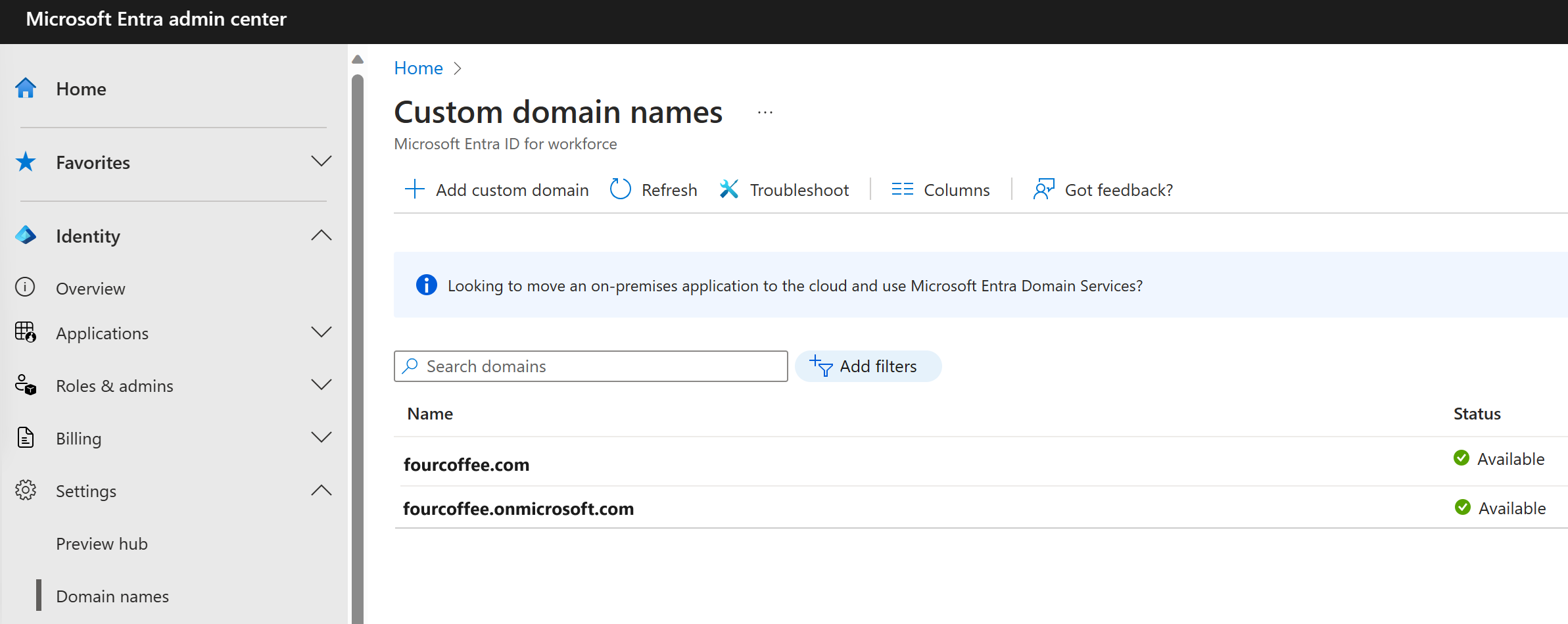
Task: Expand the Applications section
Action: (x=321, y=333)
